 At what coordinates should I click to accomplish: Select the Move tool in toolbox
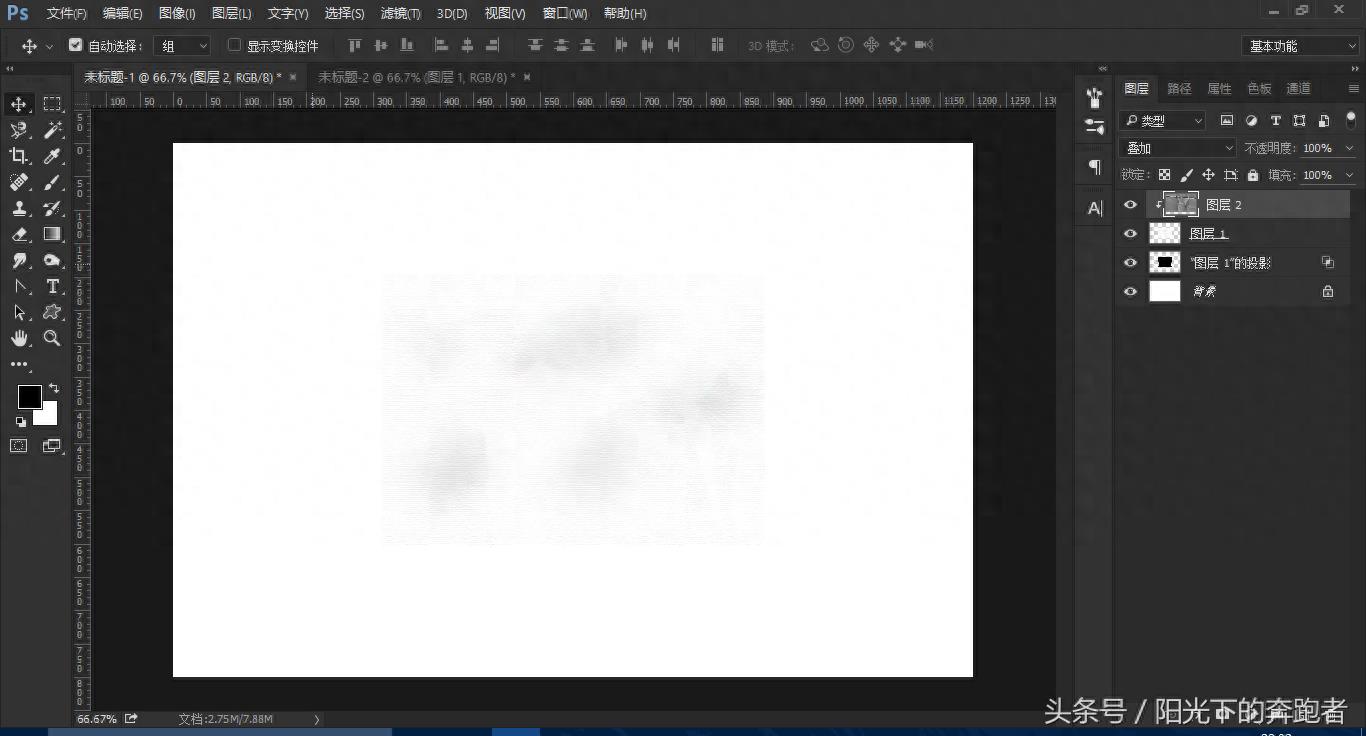[x=19, y=104]
